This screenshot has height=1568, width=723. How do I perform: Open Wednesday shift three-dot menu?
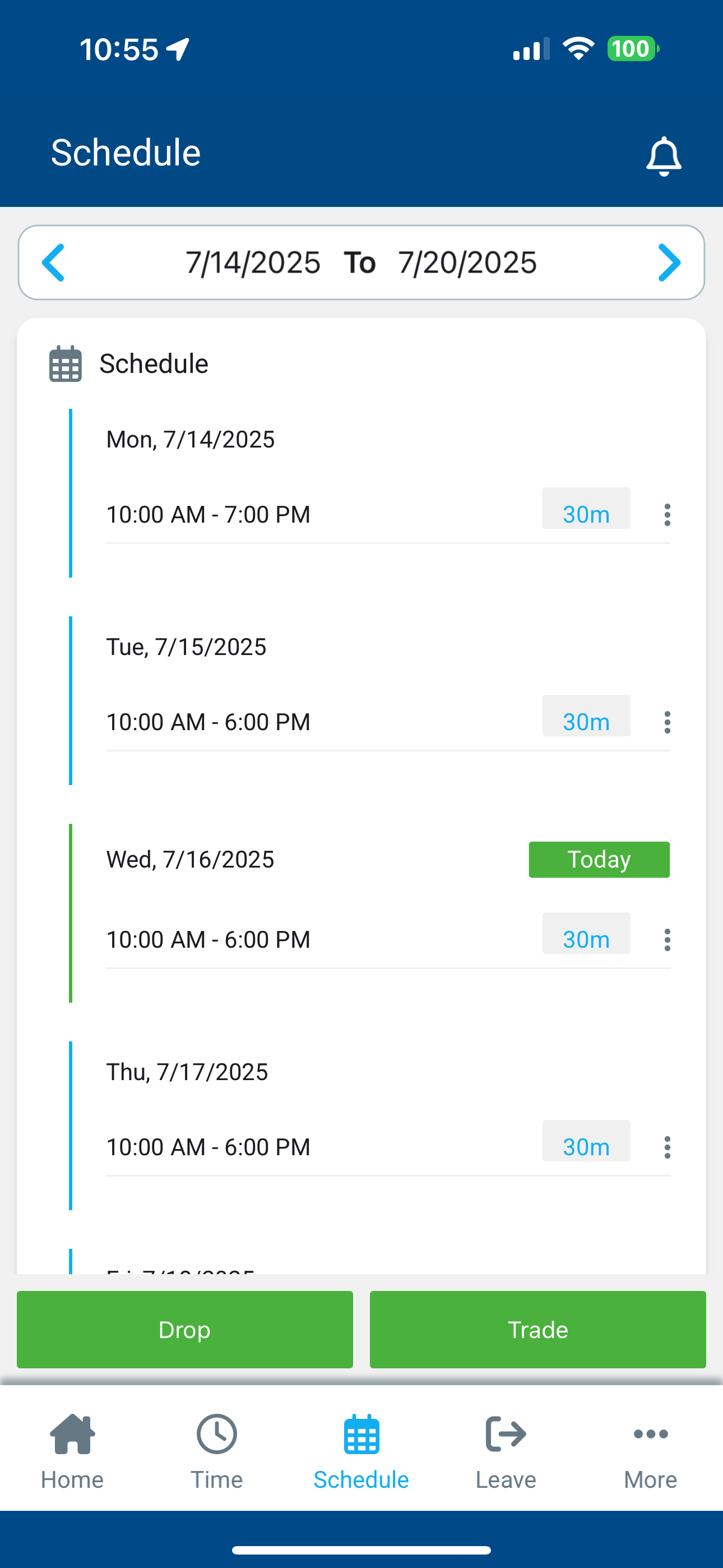click(667, 939)
